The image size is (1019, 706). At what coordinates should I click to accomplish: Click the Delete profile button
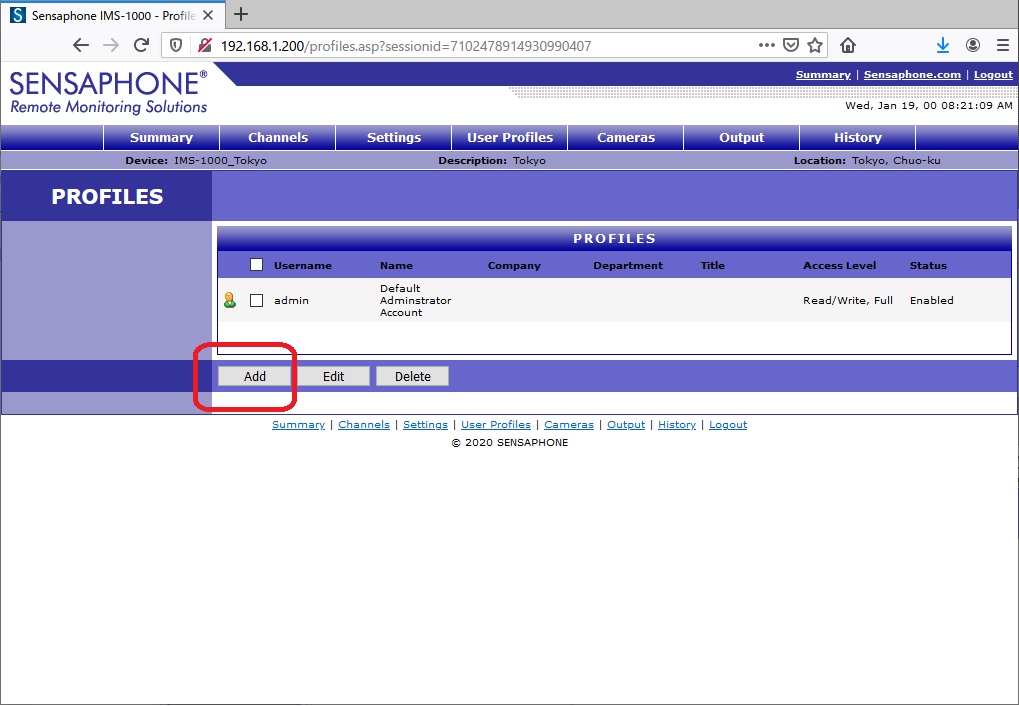tap(413, 376)
